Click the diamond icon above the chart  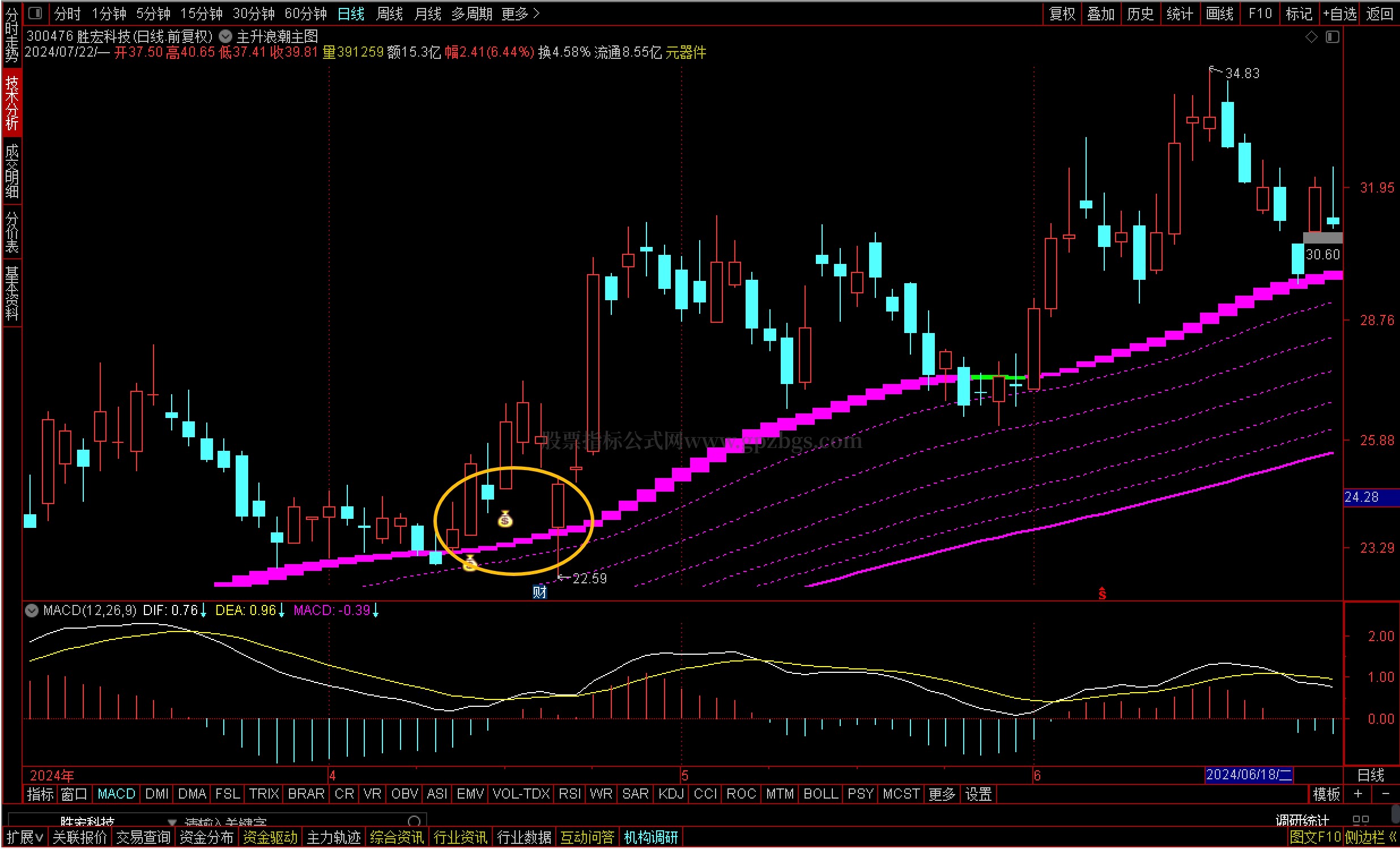point(1312,37)
